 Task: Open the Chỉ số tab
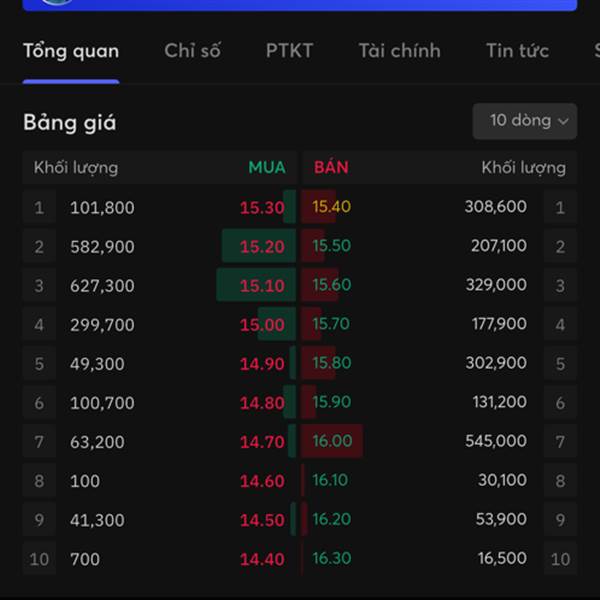pos(192,51)
